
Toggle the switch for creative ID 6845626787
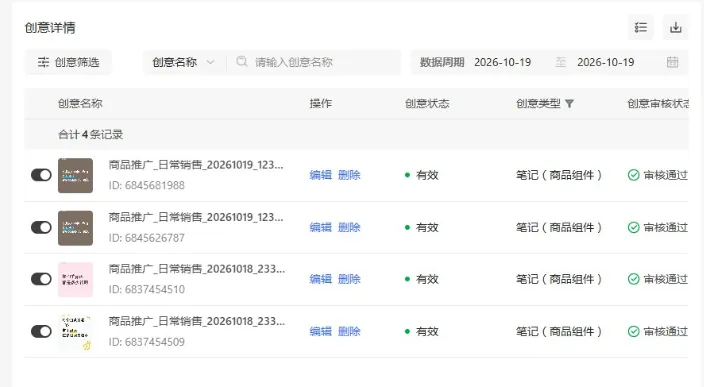[41, 227]
